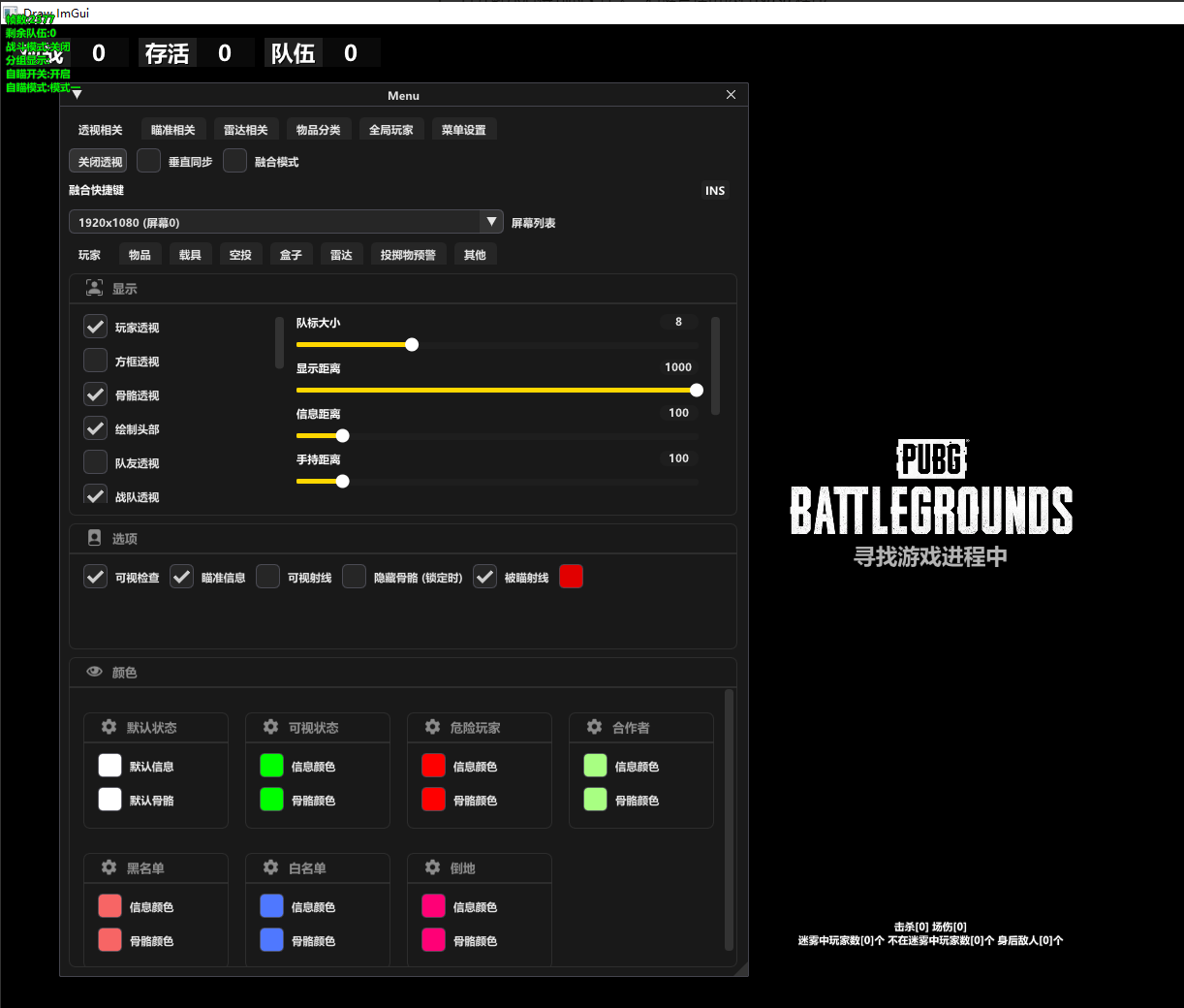The width and height of the screenshot is (1184, 1008).
Task: Click the badge icon in 选项 header
Action: [x=94, y=538]
